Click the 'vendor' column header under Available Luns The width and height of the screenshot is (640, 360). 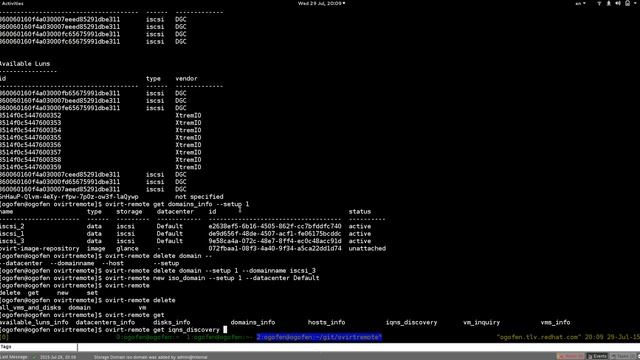(x=187, y=78)
